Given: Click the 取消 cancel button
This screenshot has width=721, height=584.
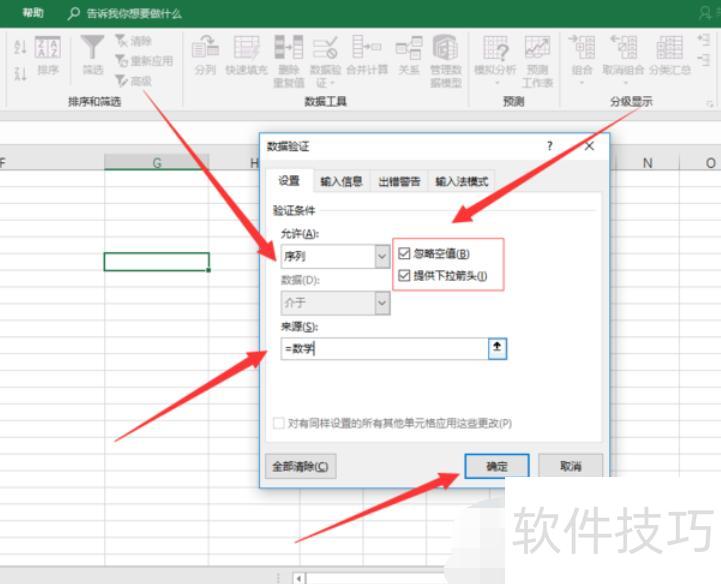Looking at the screenshot, I should click(x=570, y=466).
